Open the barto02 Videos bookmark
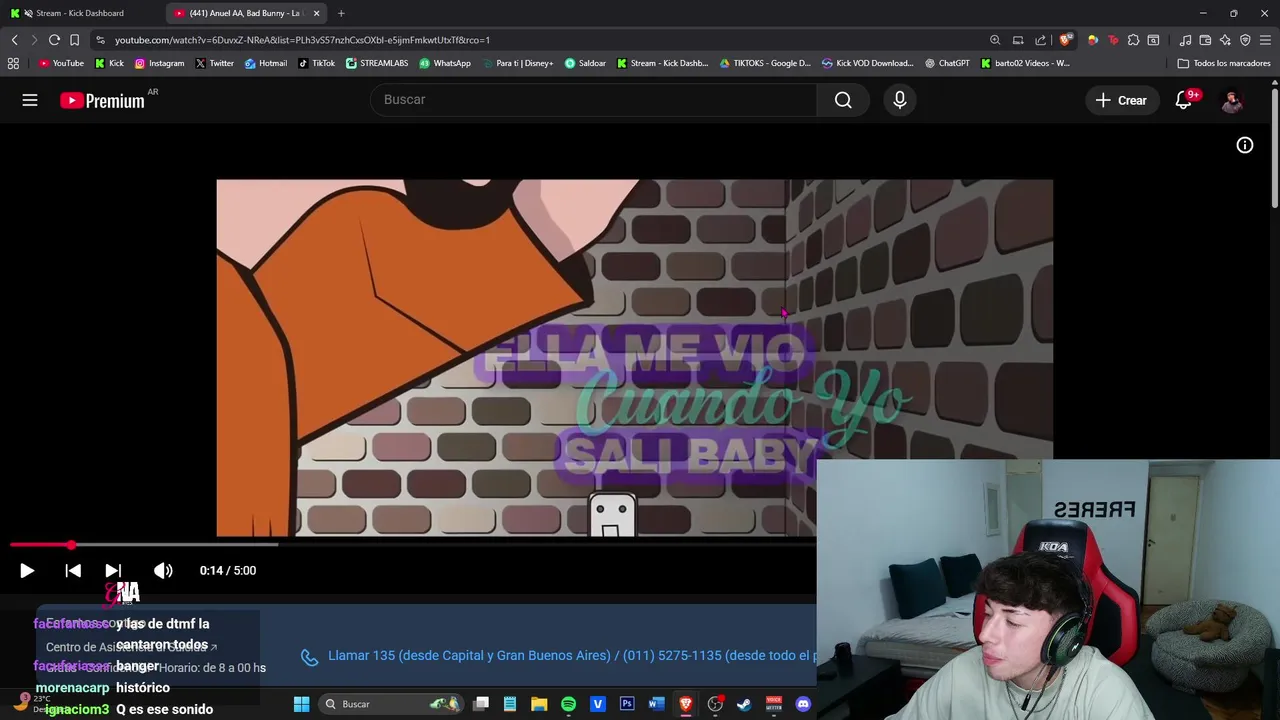Screen dimensions: 1280x720 pos(1025,63)
